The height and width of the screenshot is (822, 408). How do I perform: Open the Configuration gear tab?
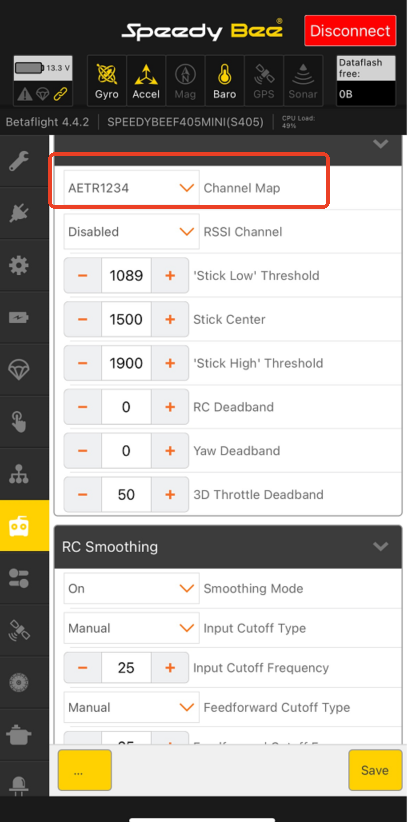click(x=19, y=265)
